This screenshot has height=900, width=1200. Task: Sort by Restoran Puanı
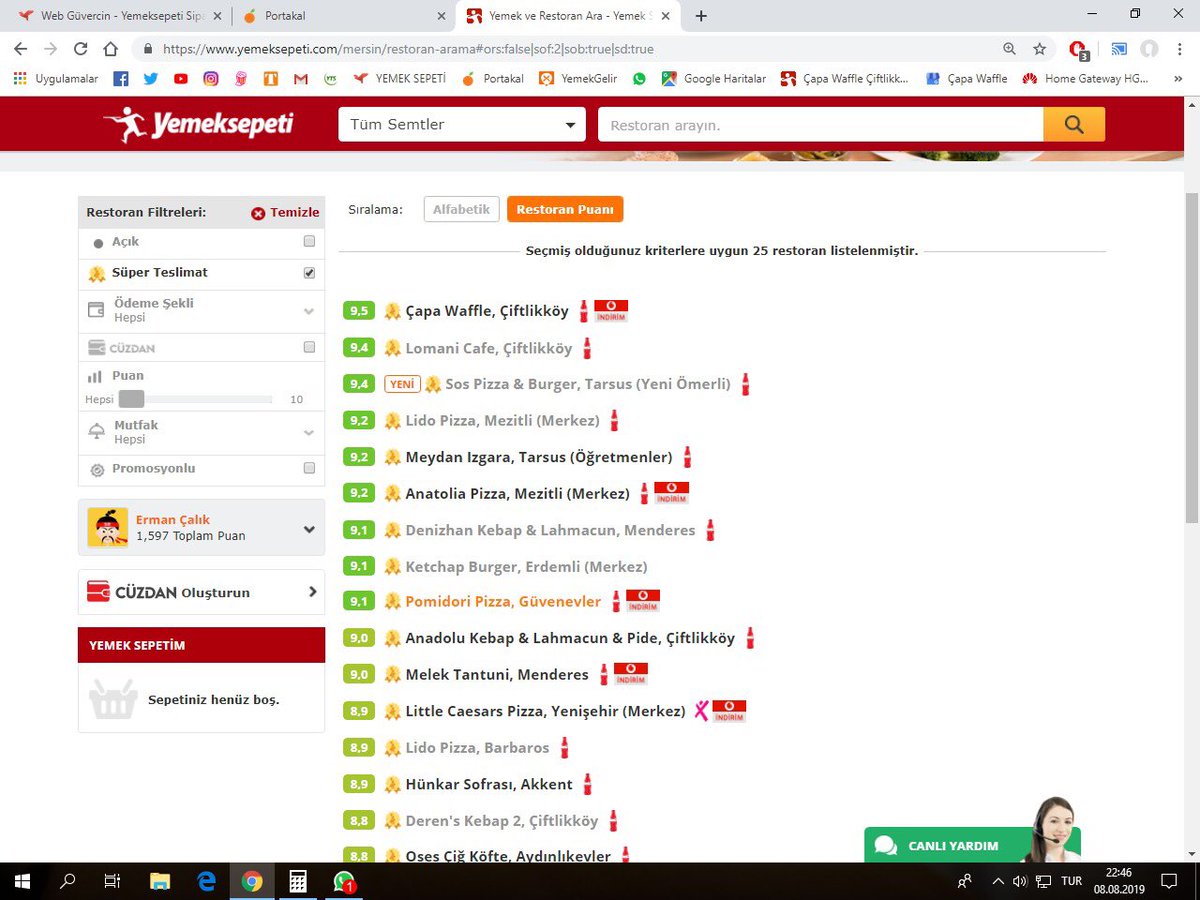(x=565, y=209)
